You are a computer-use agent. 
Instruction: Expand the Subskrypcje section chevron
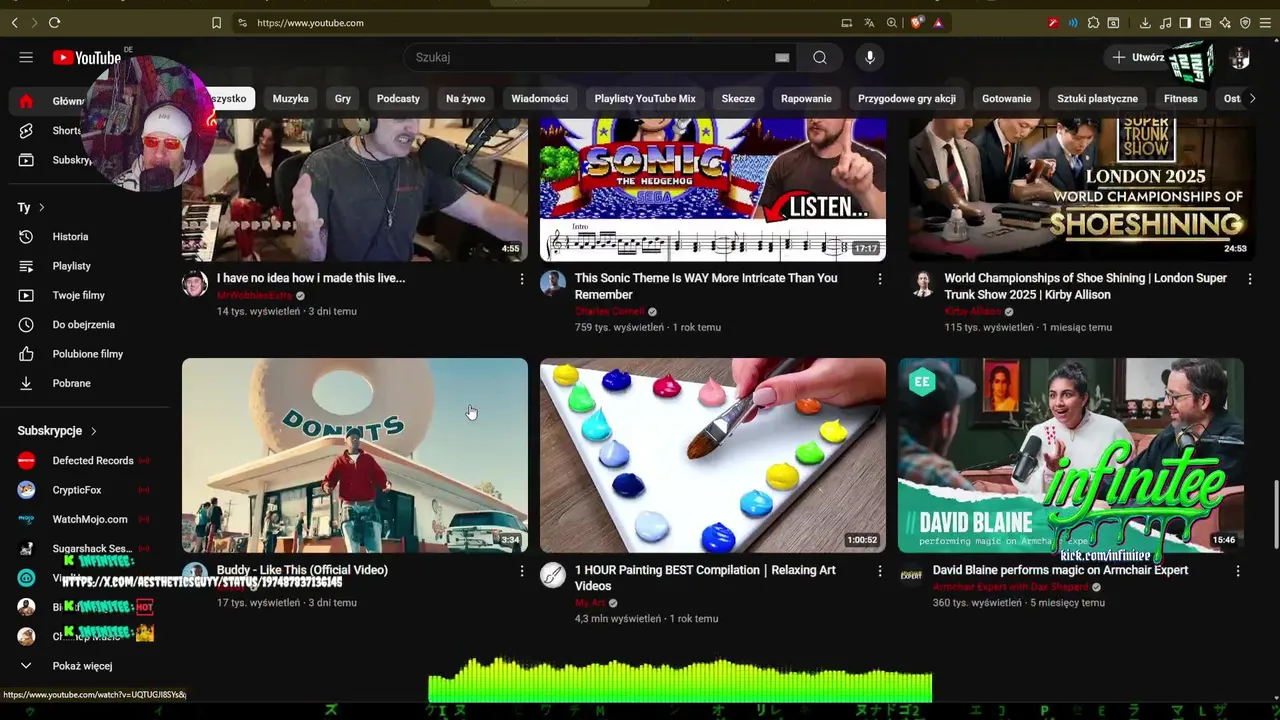pos(94,431)
